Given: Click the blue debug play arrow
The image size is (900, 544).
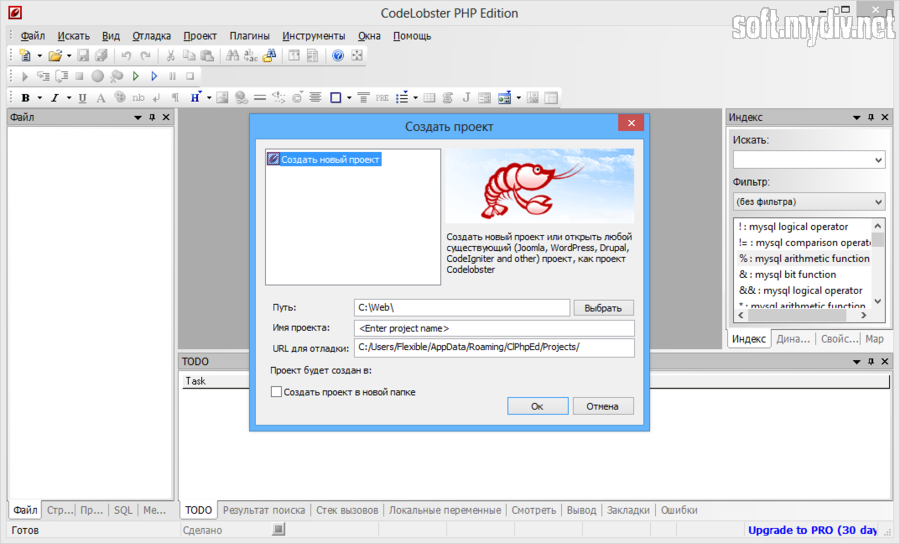Looking at the screenshot, I should pyautogui.click(x=154, y=76).
